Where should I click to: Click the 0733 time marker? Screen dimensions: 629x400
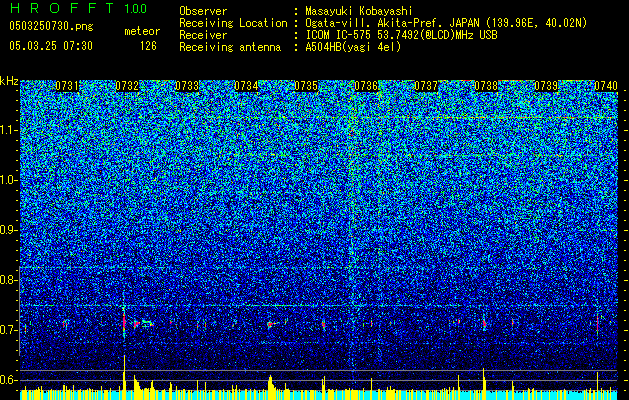click(187, 86)
